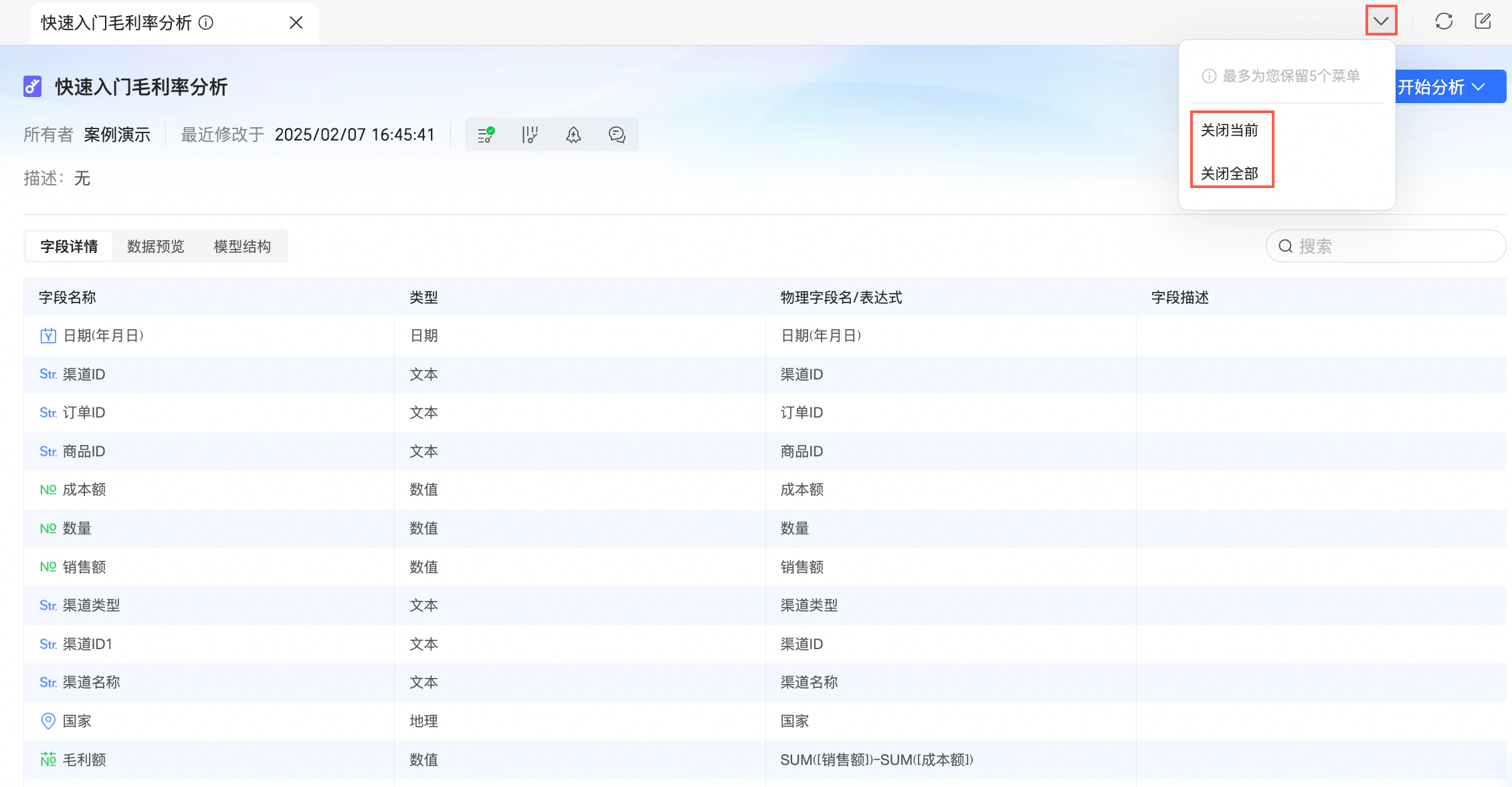Image resolution: width=1512 pixels, height=787 pixels.
Task: Click calendar icon for 日期(年月日) field
Action: point(48,336)
